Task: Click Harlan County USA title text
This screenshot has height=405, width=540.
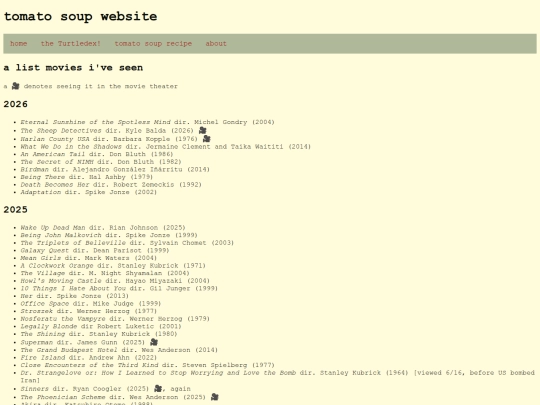Action: [x=55, y=139]
